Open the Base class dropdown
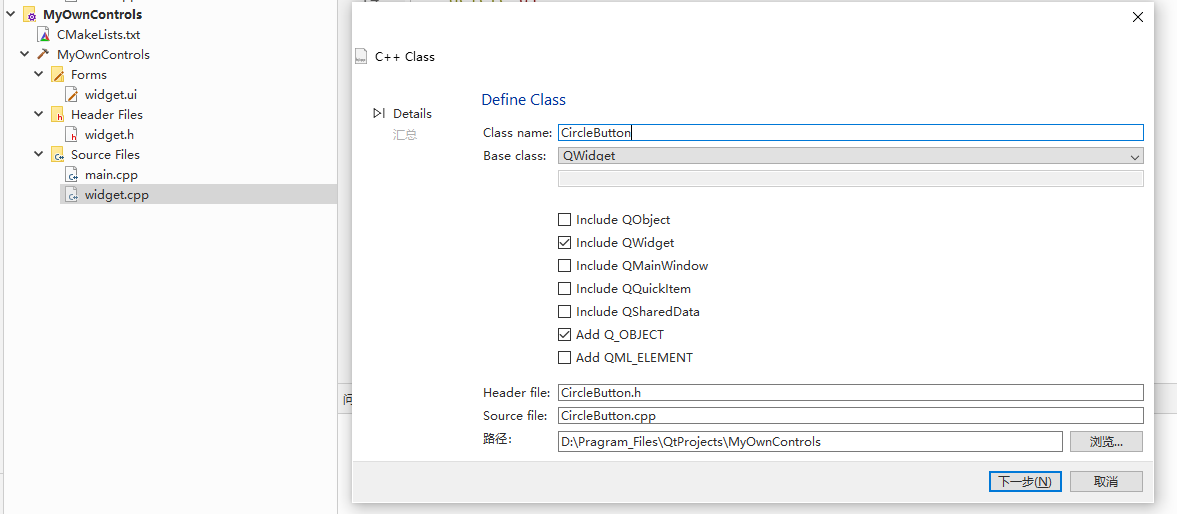This screenshot has width=1177, height=514. (850, 156)
